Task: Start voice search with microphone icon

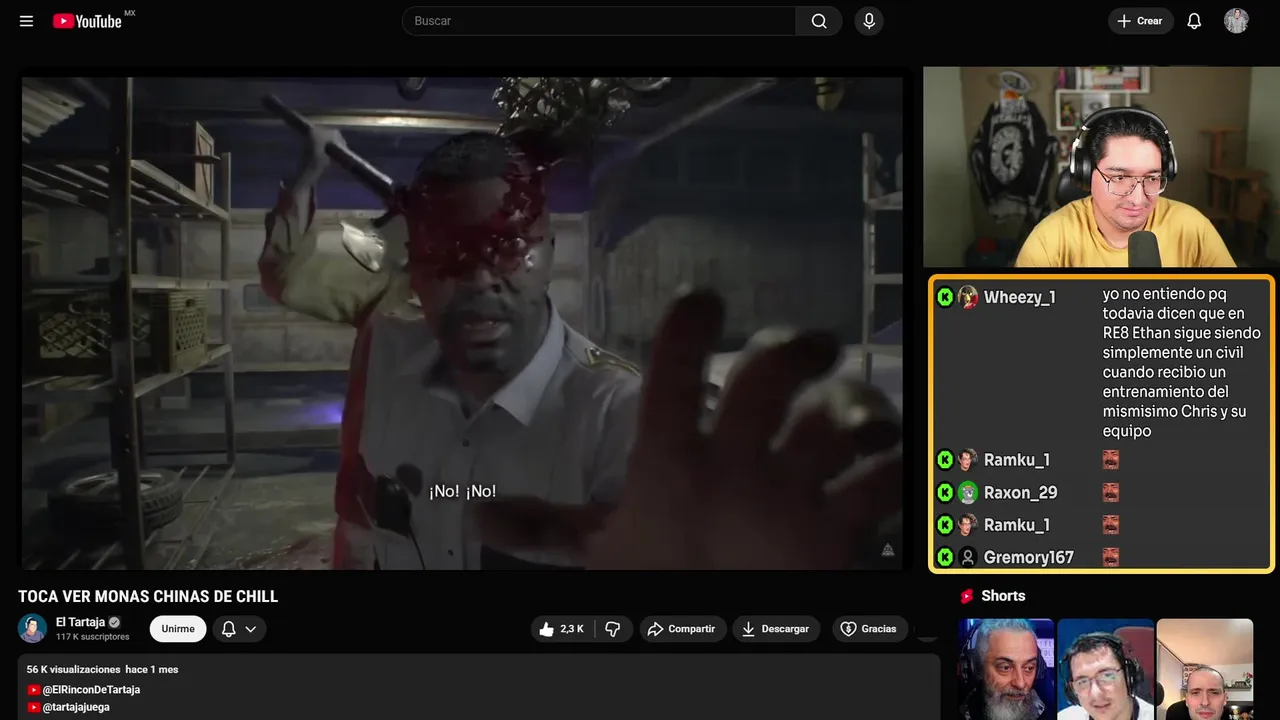Action: (869, 21)
